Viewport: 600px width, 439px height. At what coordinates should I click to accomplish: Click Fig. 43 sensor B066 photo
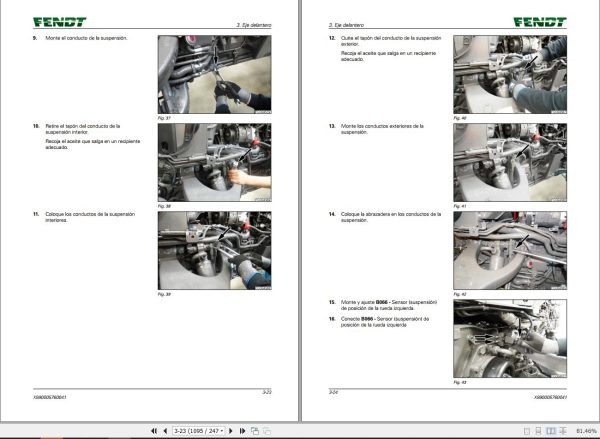510,338
